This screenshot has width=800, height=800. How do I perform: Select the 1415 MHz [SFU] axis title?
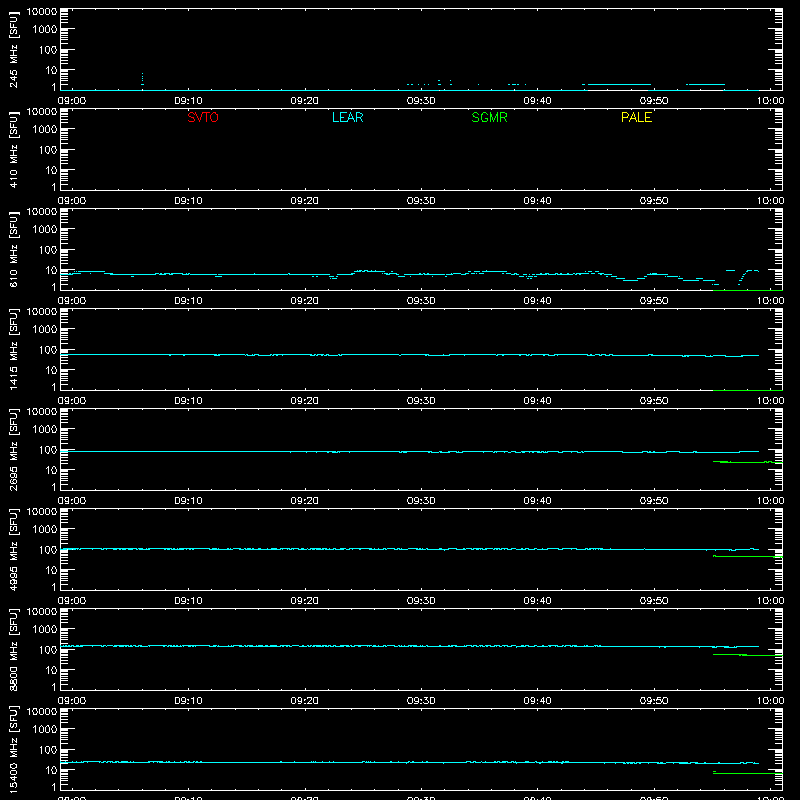(x=13, y=349)
